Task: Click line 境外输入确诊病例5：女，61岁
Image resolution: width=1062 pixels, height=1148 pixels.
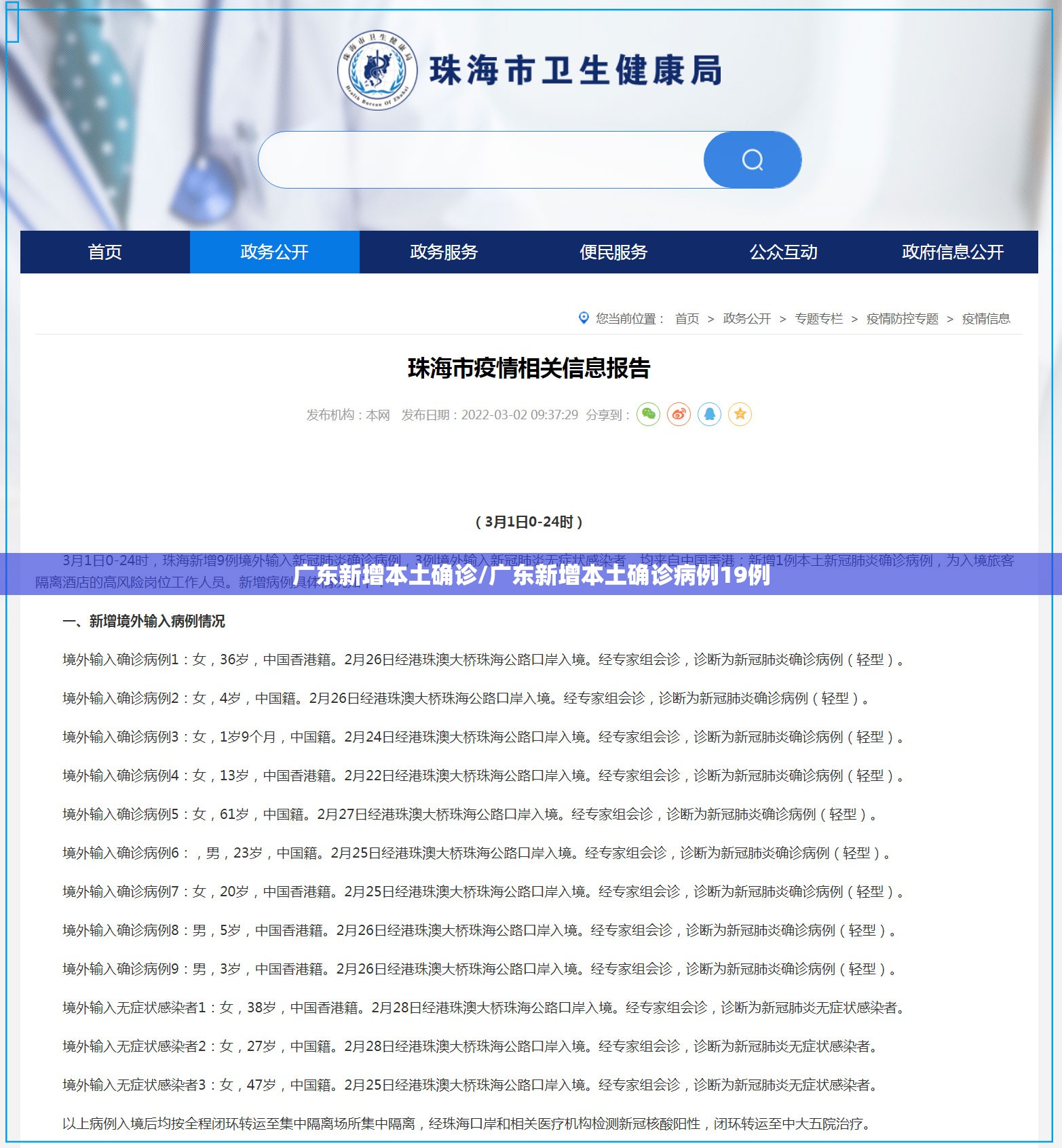Action: (471, 814)
